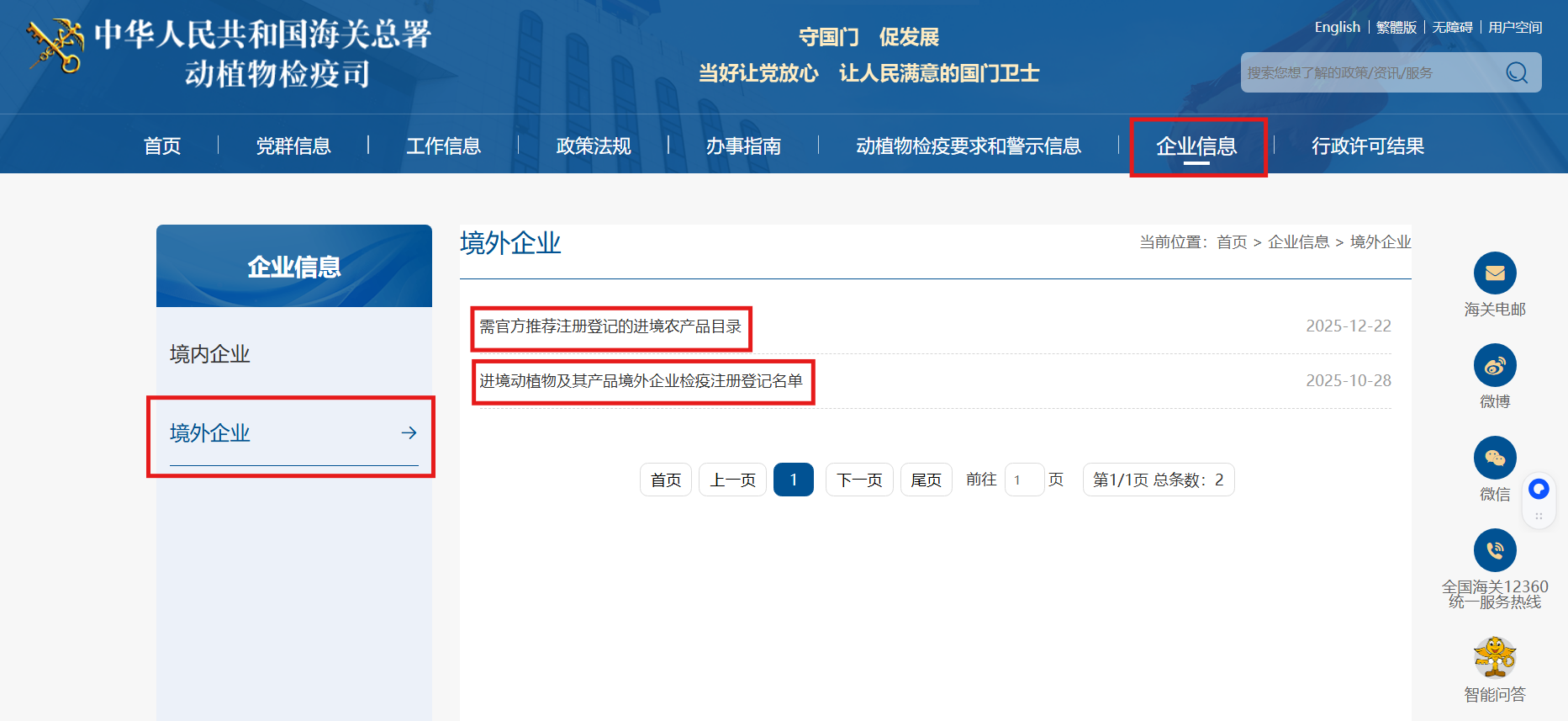Screen dimensions: 1568x721
Task: Click the policy search input field
Action: point(1370,73)
